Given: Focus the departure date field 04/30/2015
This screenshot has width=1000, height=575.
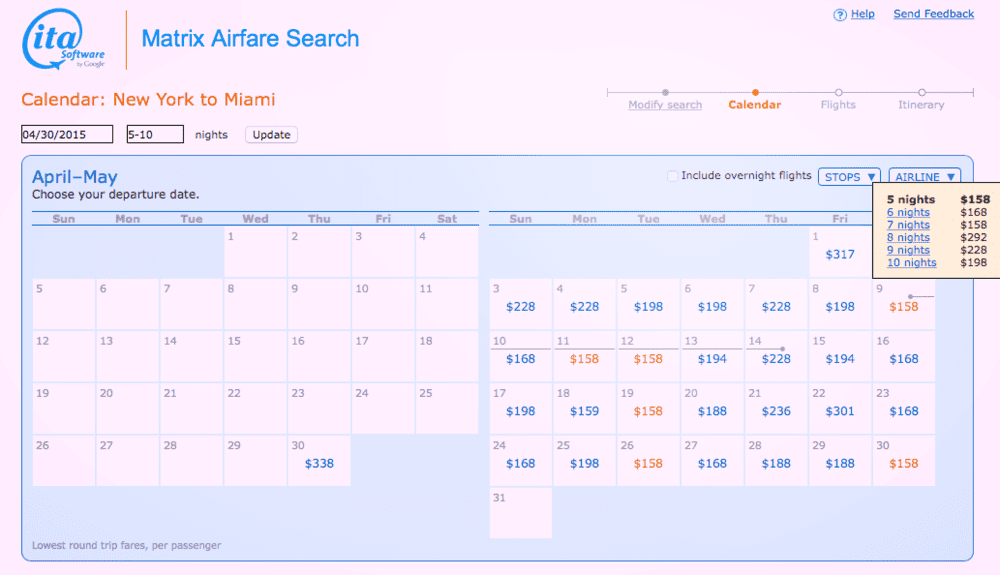Looking at the screenshot, I should click(x=67, y=135).
